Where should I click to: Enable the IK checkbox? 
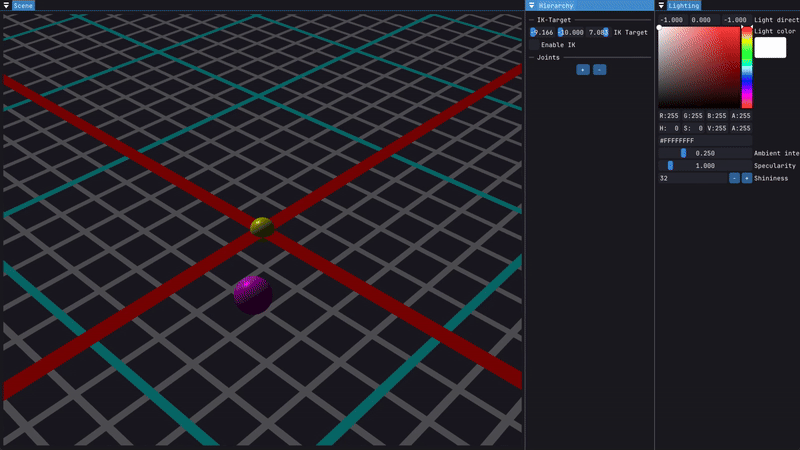click(534, 45)
